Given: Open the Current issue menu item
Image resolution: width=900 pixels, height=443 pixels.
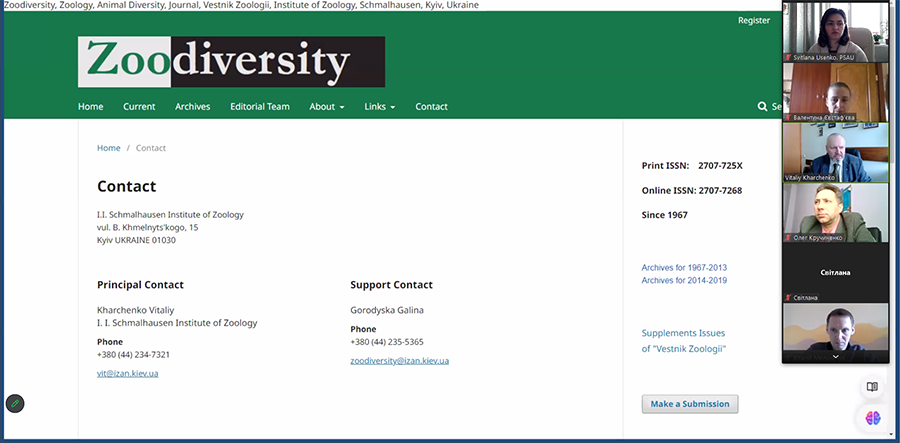Looking at the screenshot, I should pos(139,107).
